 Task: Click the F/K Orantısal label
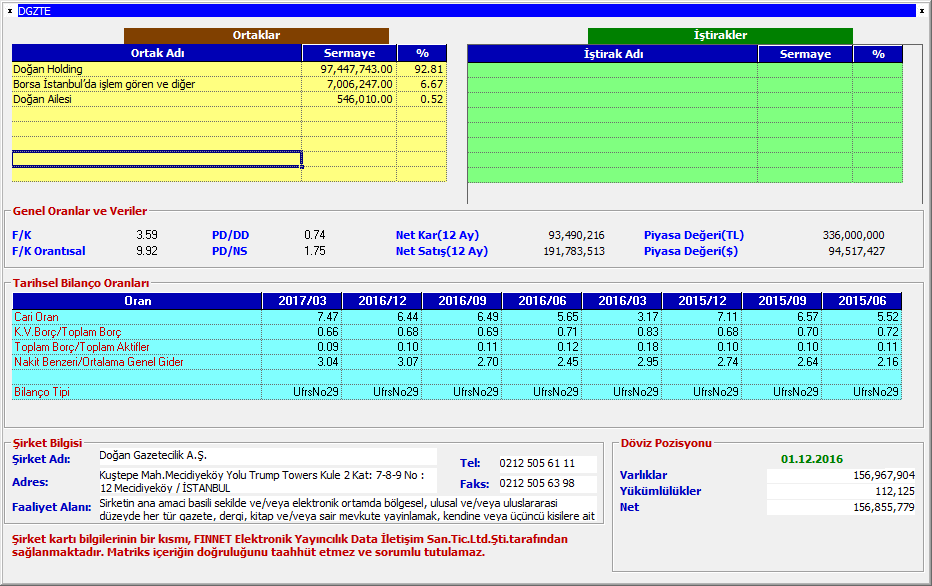point(49,251)
